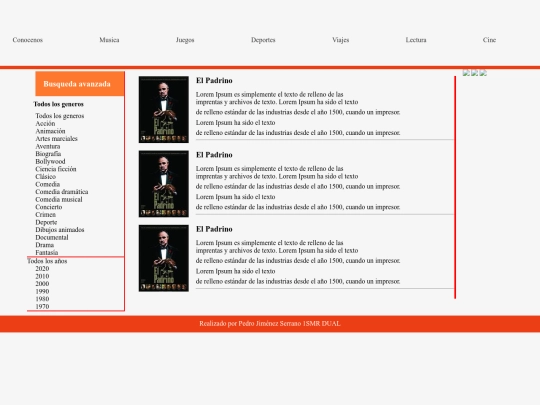540x405 pixels.
Task: Navigate to the Lectura section
Action: [416, 40]
